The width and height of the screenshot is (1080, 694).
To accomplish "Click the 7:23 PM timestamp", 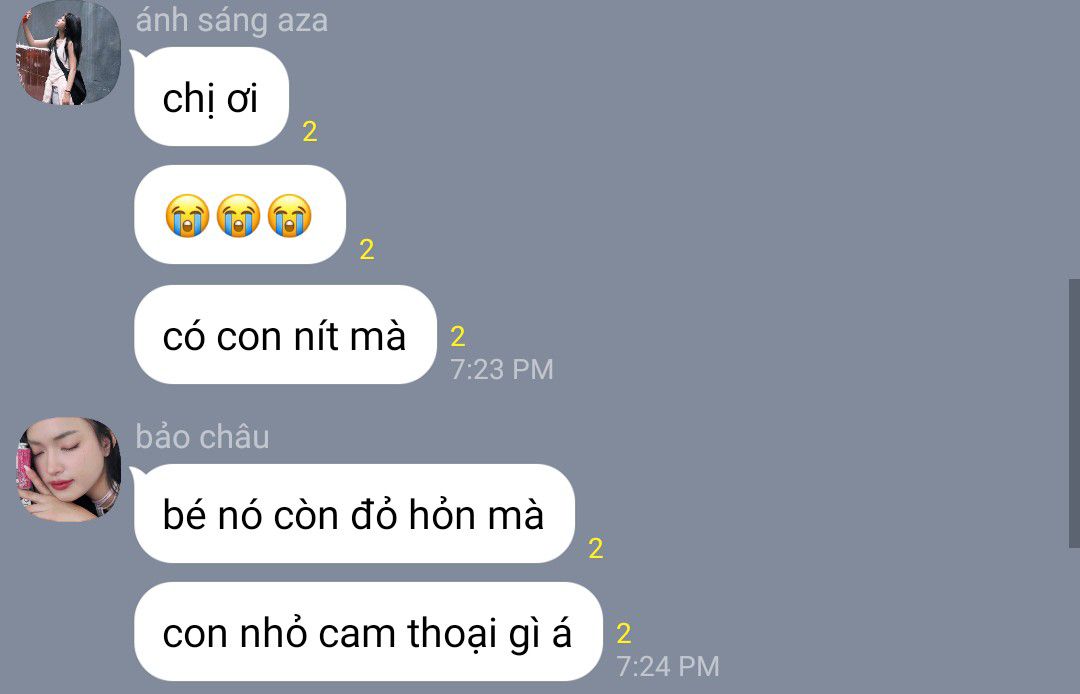I will pos(502,370).
